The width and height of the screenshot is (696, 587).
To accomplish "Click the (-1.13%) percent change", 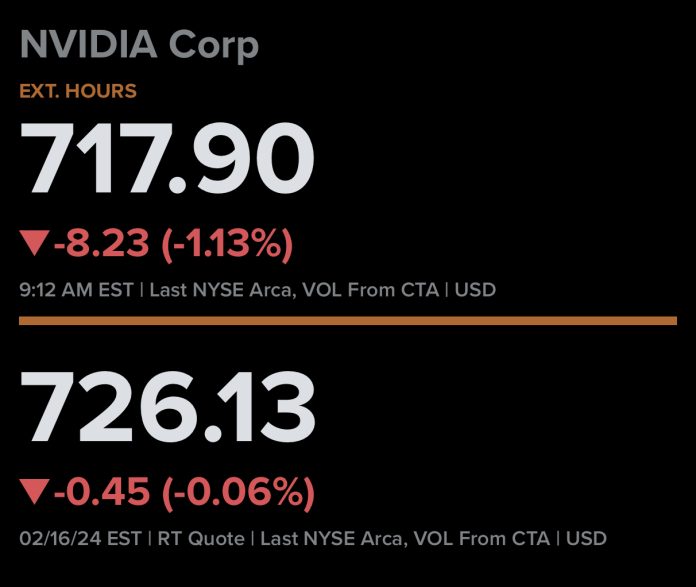I will [226, 243].
